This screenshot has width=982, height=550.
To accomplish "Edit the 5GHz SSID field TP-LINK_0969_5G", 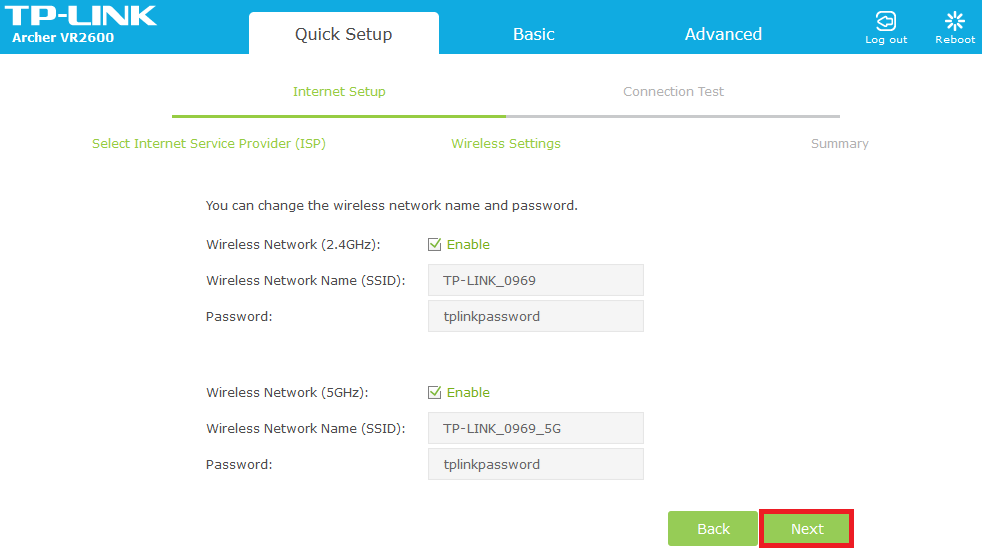I will tap(535, 428).
